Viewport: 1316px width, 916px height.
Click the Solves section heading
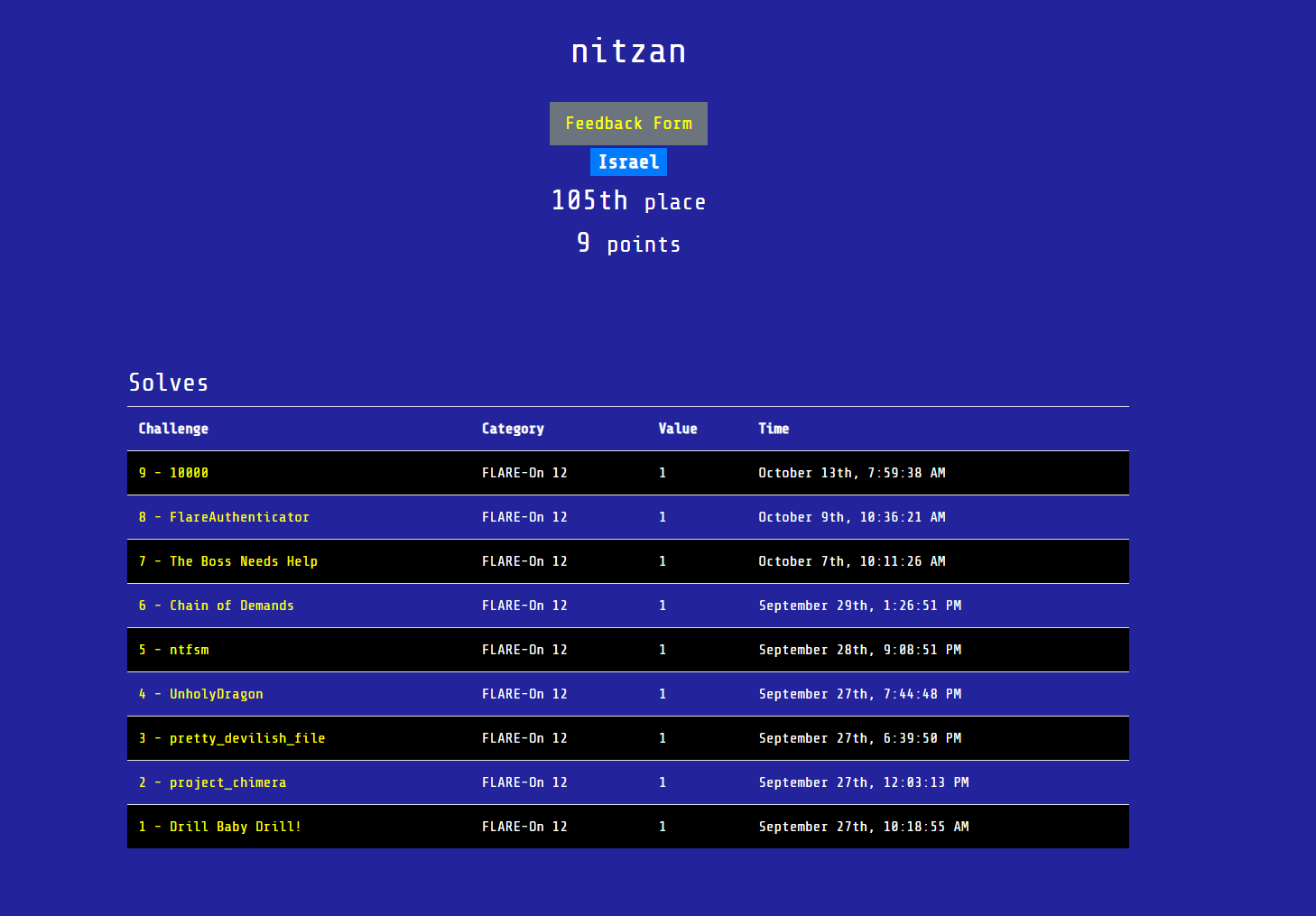pyautogui.click(x=169, y=383)
